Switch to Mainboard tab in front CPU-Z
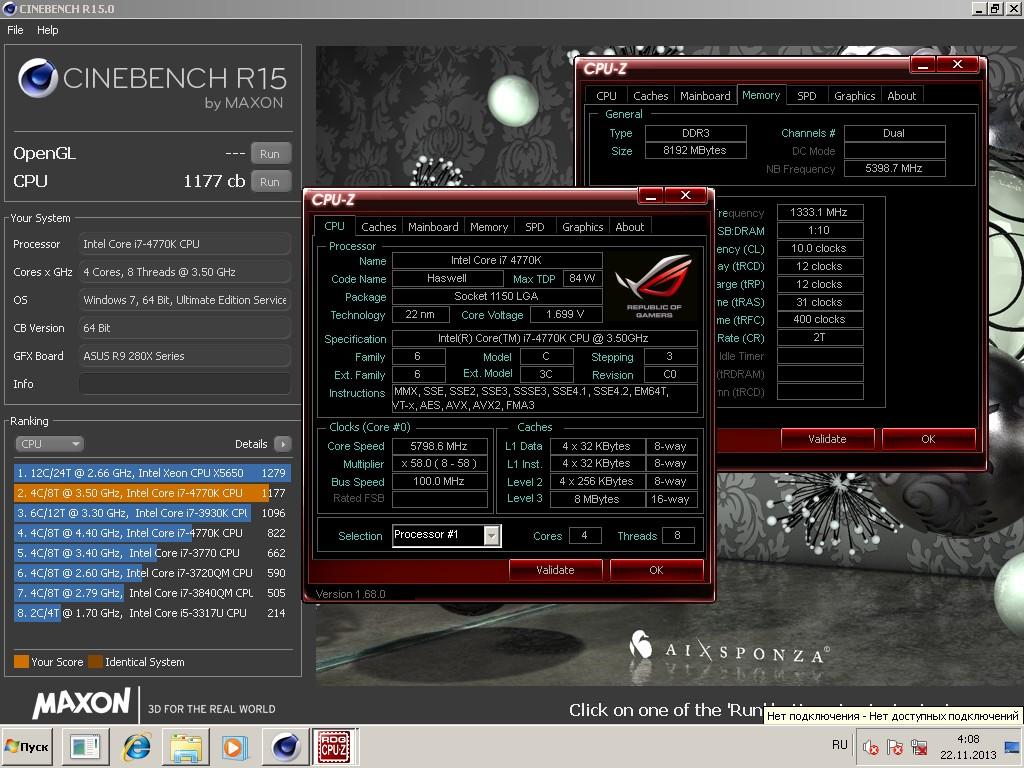Screen dimensions: 1024x768 coord(433,227)
